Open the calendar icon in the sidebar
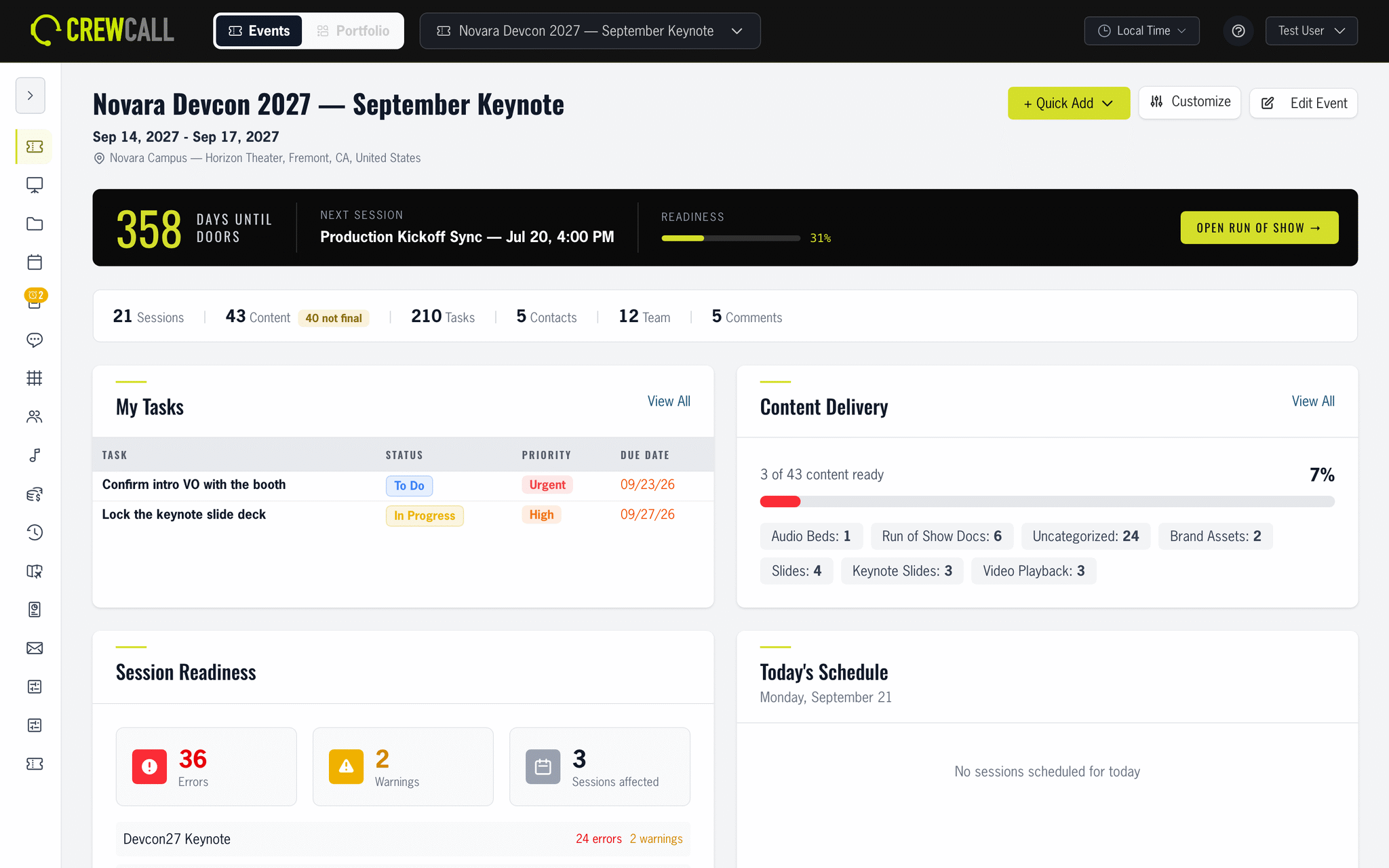The width and height of the screenshot is (1389, 868). tap(35, 262)
